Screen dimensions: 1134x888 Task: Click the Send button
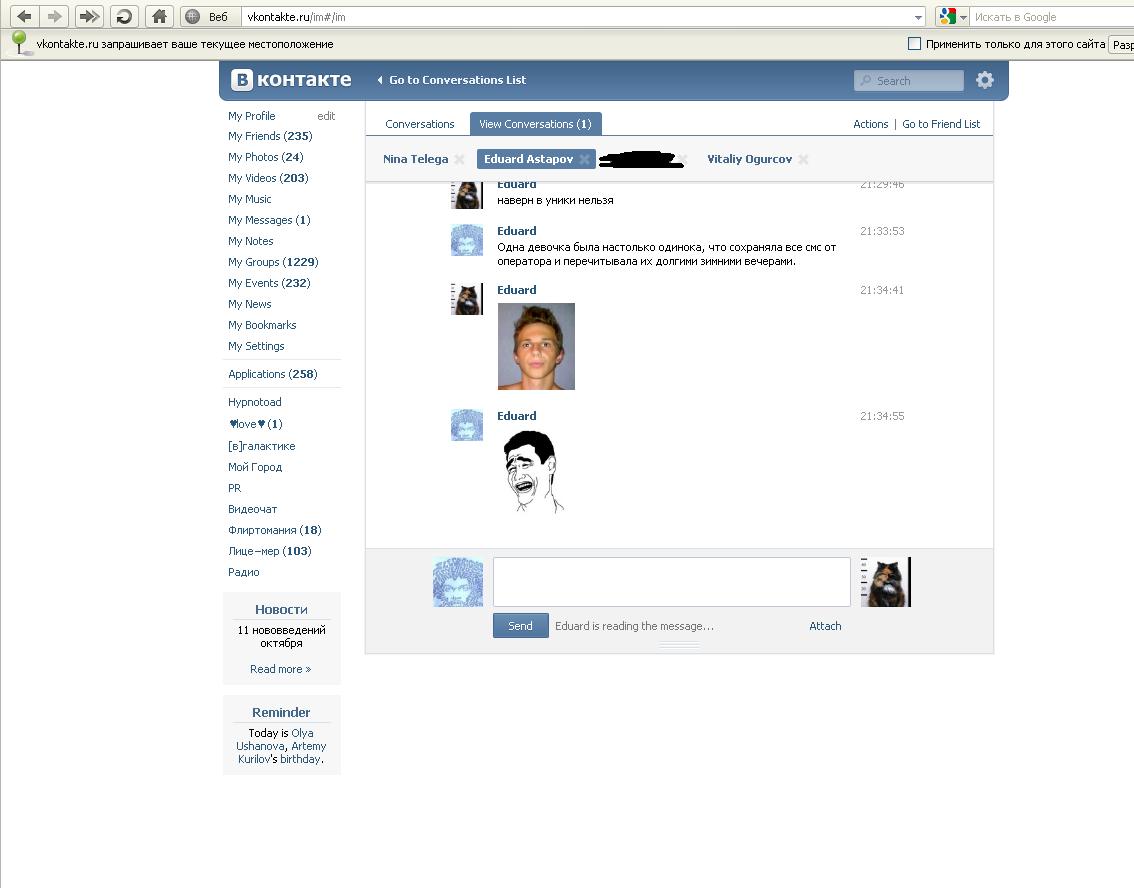click(x=520, y=626)
